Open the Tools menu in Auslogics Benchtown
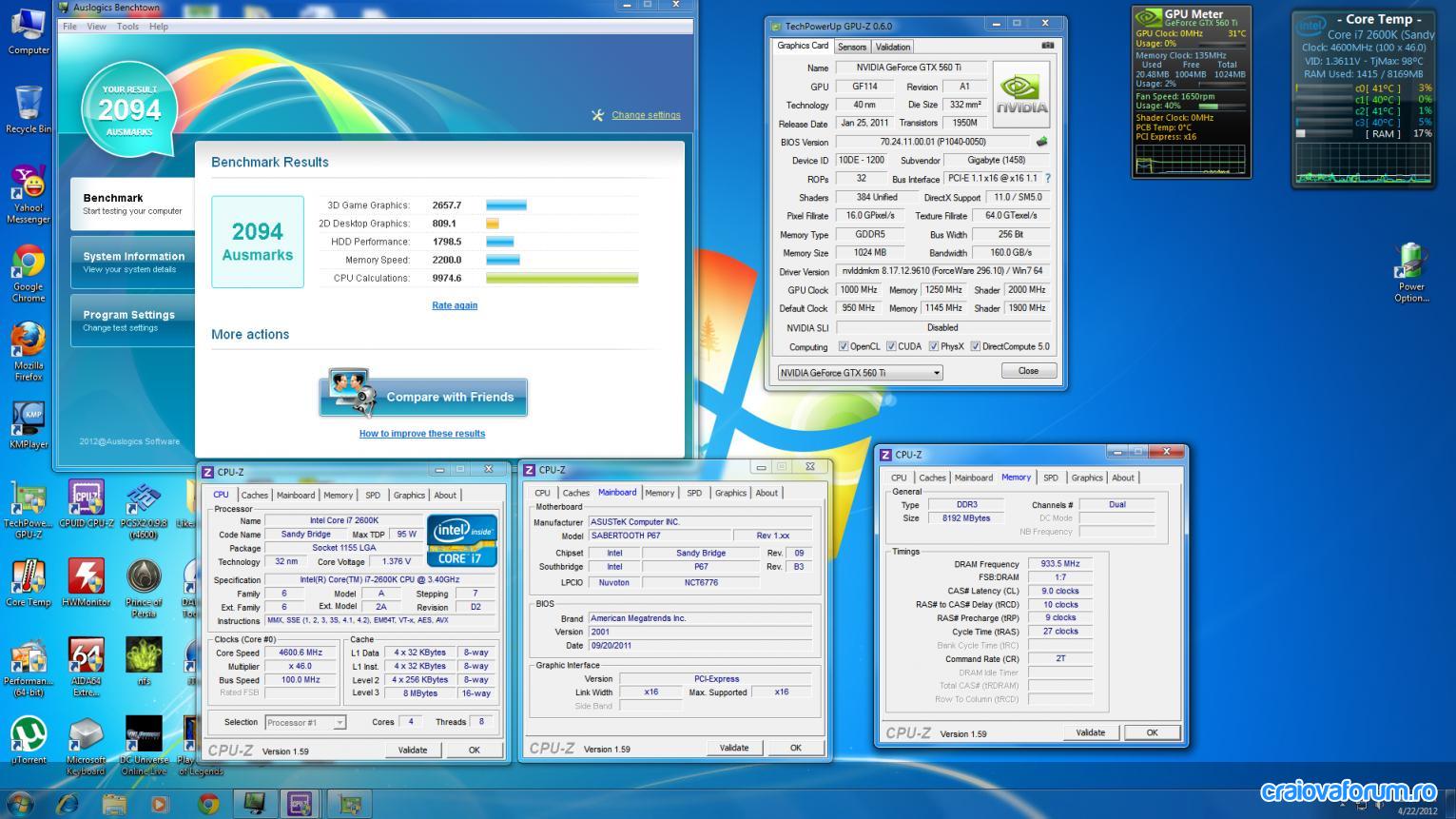Screen dimensions: 1456x819 coord(127,27)
